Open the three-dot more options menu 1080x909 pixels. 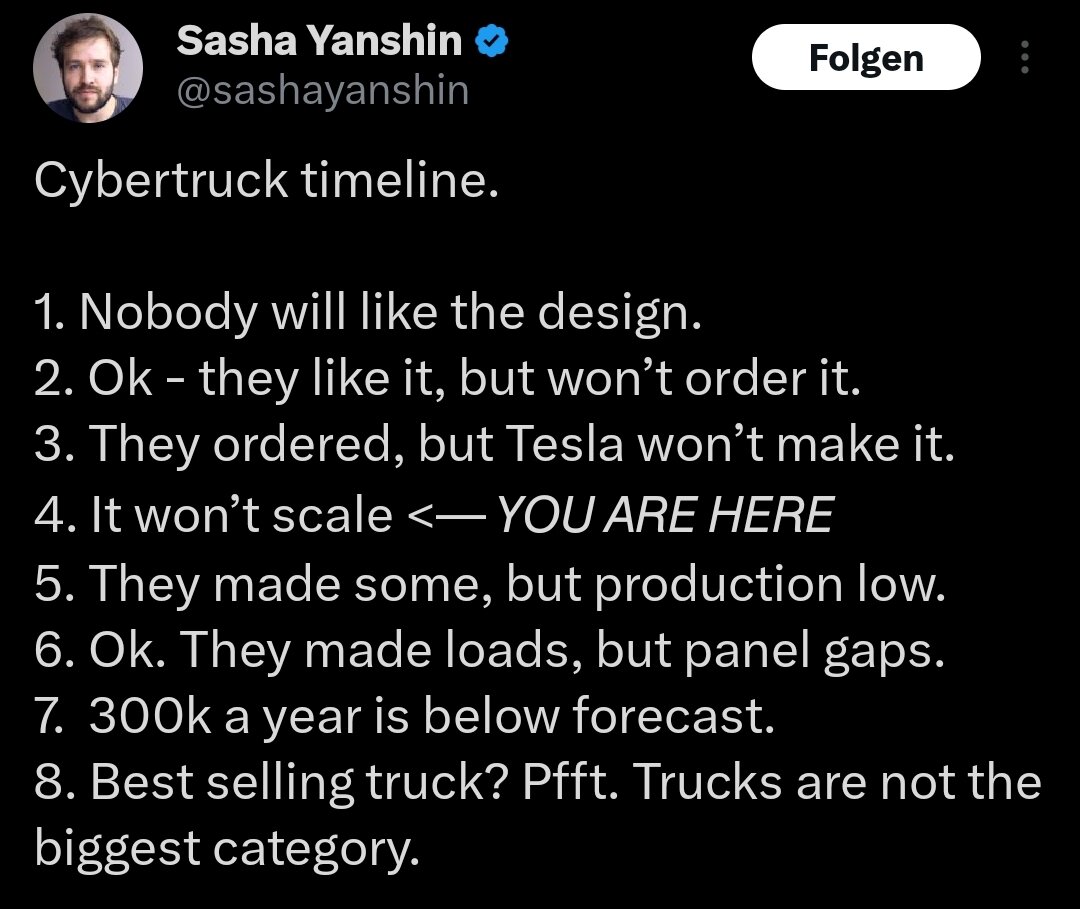1023,60
